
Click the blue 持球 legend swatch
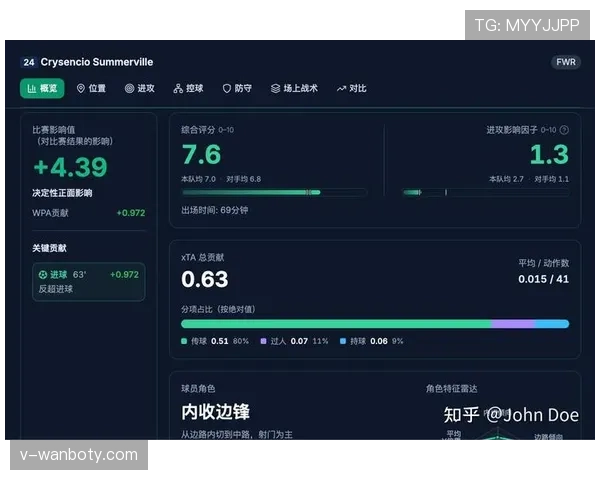pos(343,341)
